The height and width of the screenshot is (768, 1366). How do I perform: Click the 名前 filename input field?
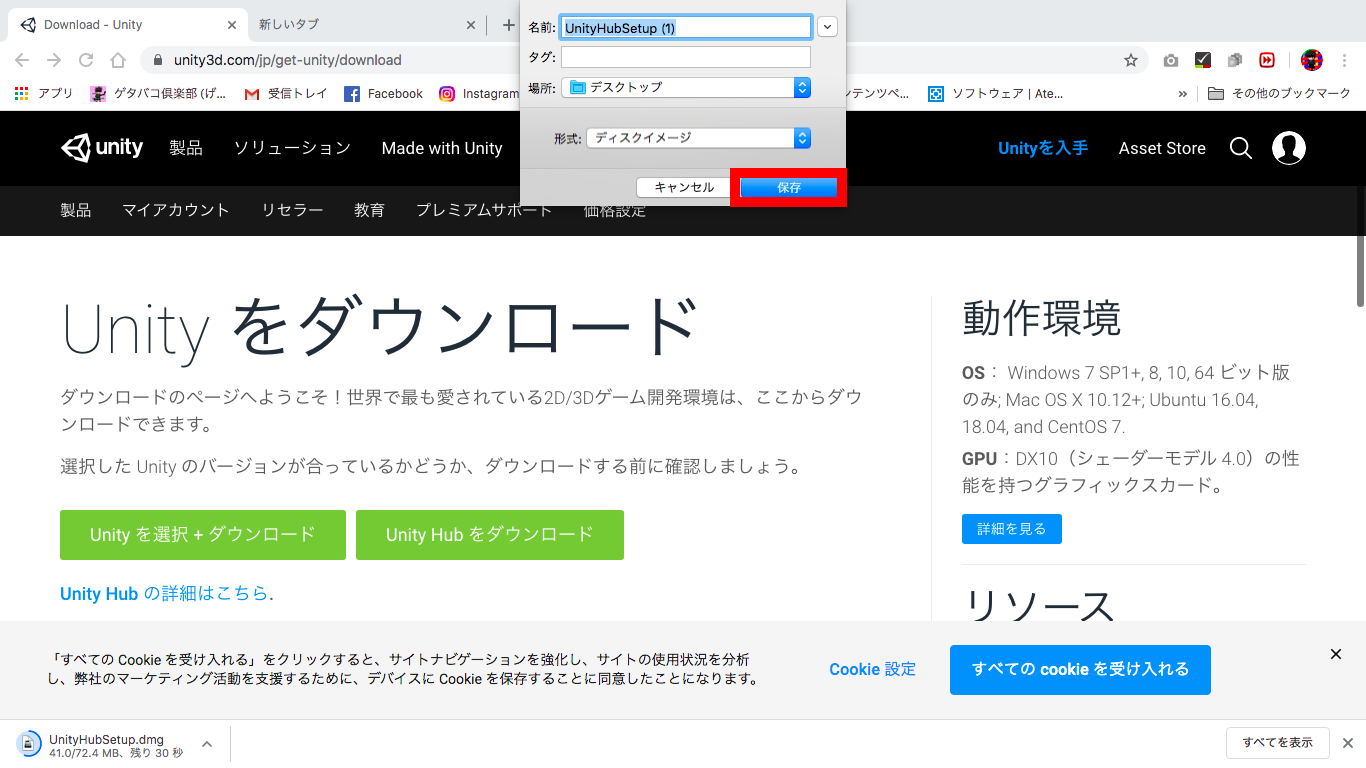(x=686, y=28)
